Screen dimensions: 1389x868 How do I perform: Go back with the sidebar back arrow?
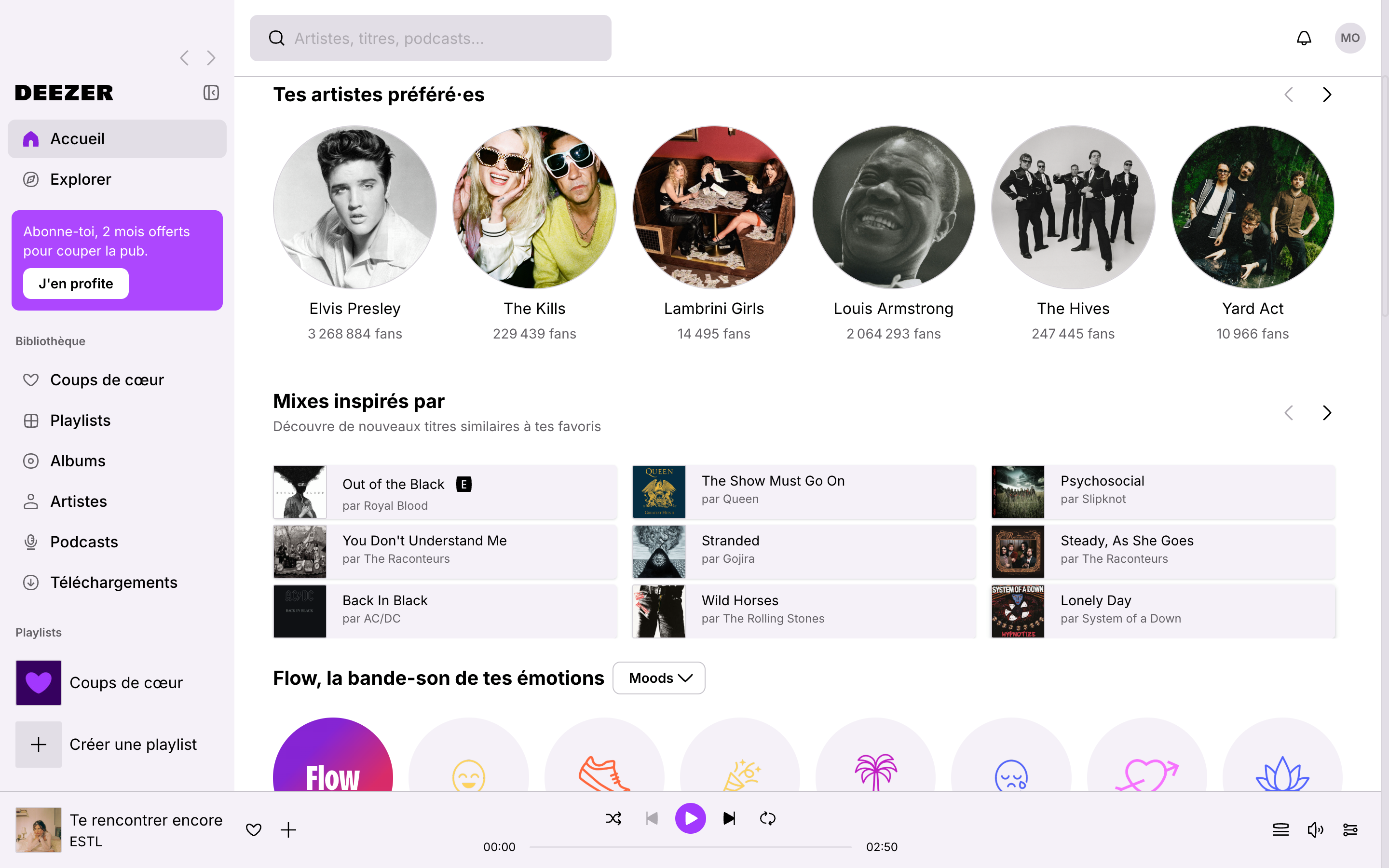184,58
